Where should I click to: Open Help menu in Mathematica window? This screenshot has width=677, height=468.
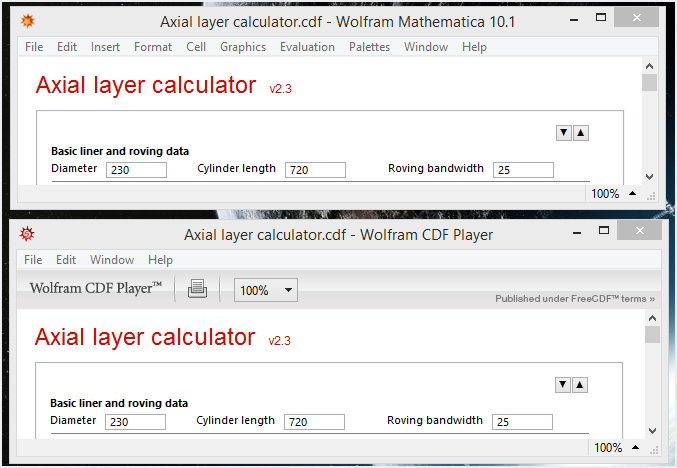[474, 47]
